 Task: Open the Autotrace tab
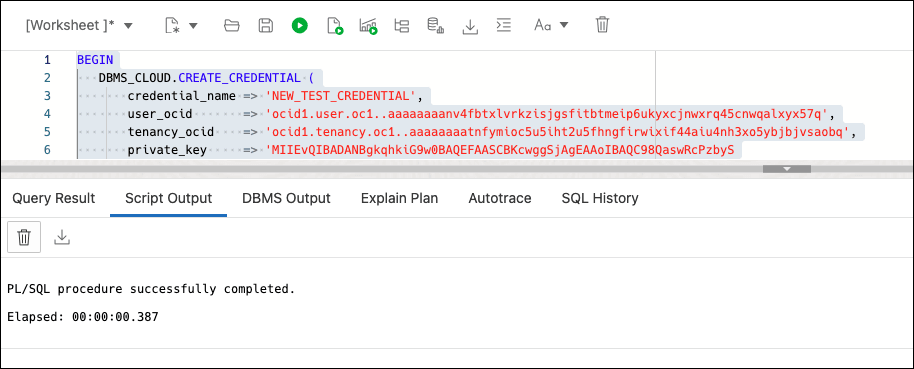click(500, 198)
